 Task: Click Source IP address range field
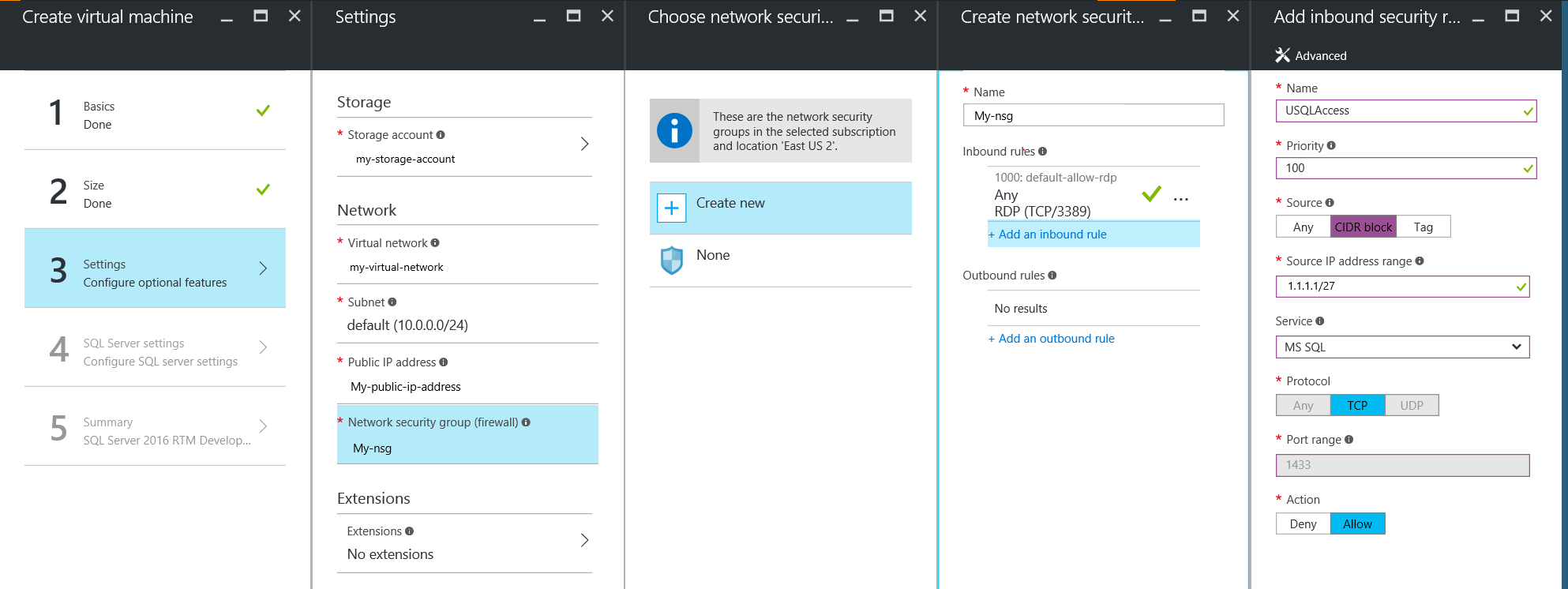(x=1402, y=287)
